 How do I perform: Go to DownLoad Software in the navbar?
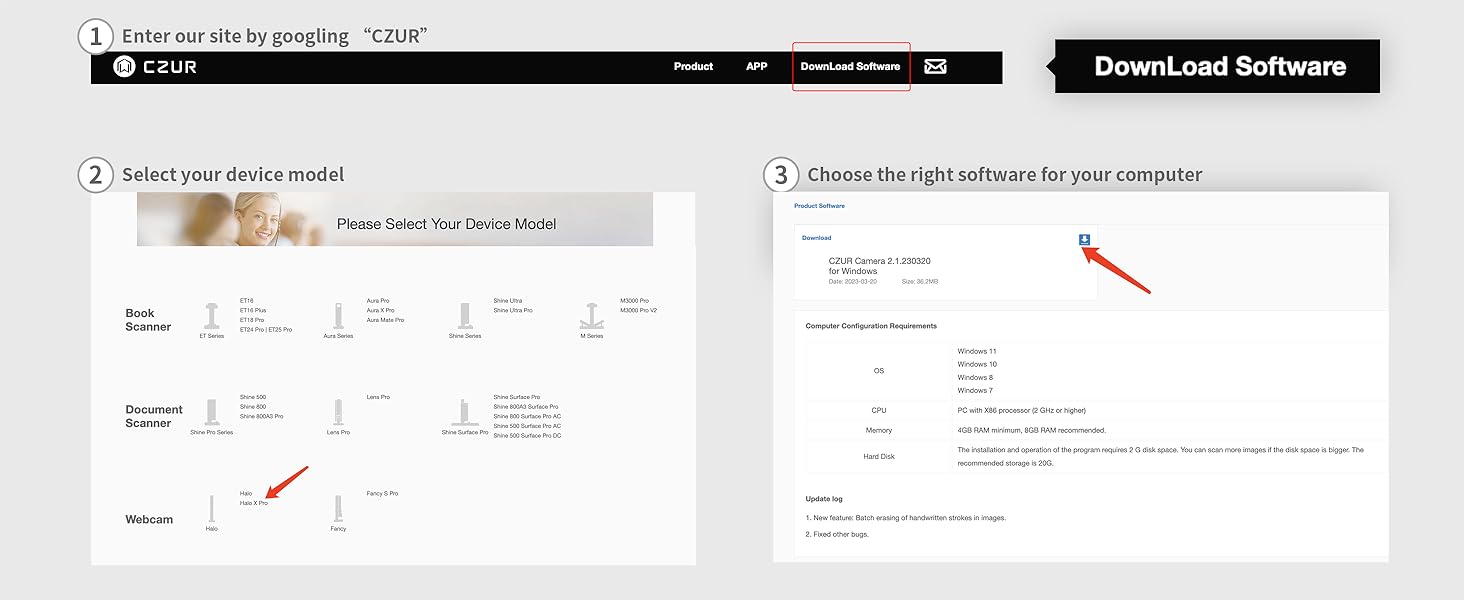(850, 67)
